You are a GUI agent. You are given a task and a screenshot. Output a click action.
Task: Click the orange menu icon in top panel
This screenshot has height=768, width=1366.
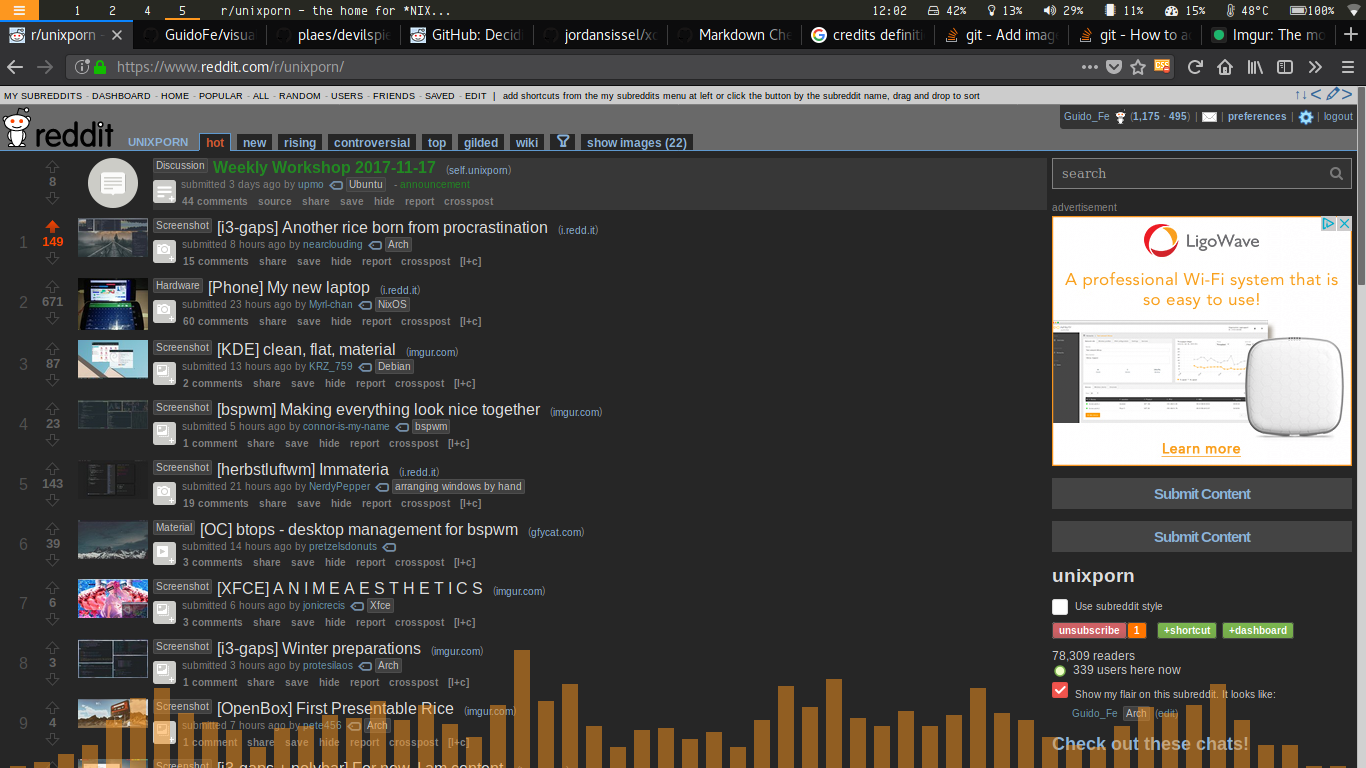[x=19, y=10]
